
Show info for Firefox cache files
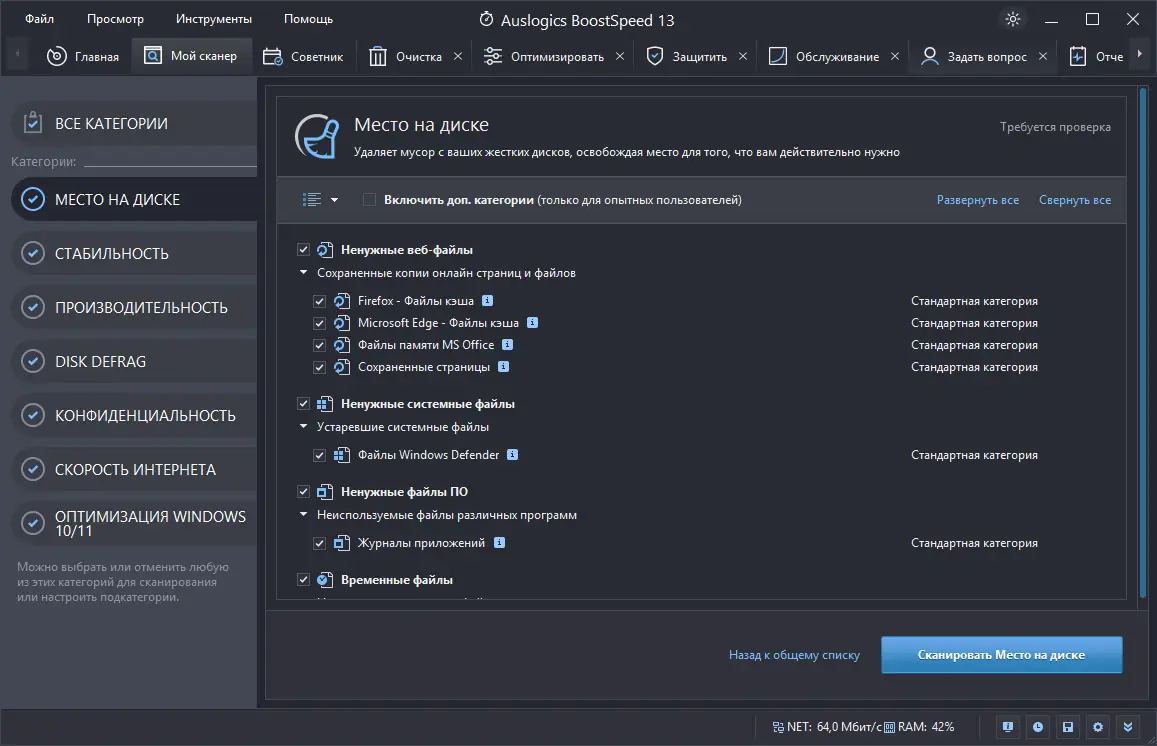click(x=488, y=300)
